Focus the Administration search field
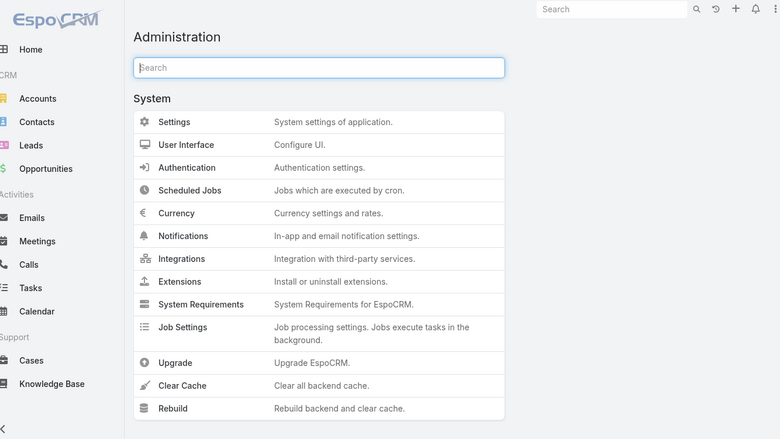The height and width of the screenshot is (439, 780). [x=319, y=68]
